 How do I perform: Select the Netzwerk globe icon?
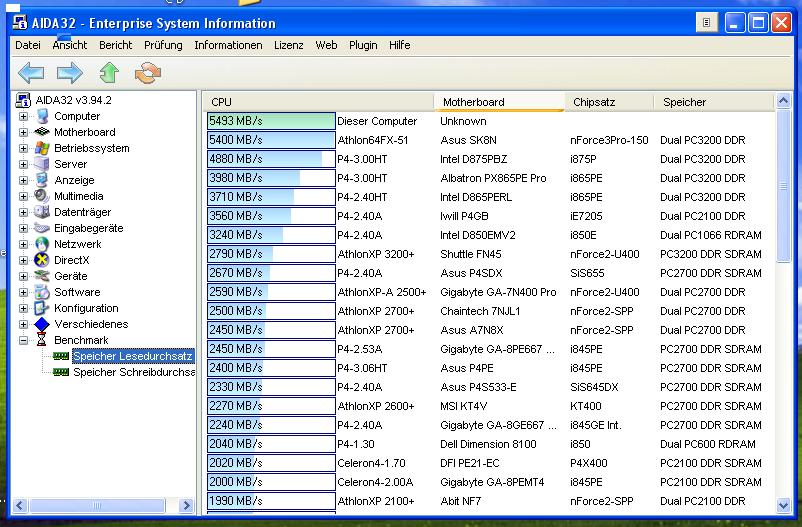coord(42,244)
